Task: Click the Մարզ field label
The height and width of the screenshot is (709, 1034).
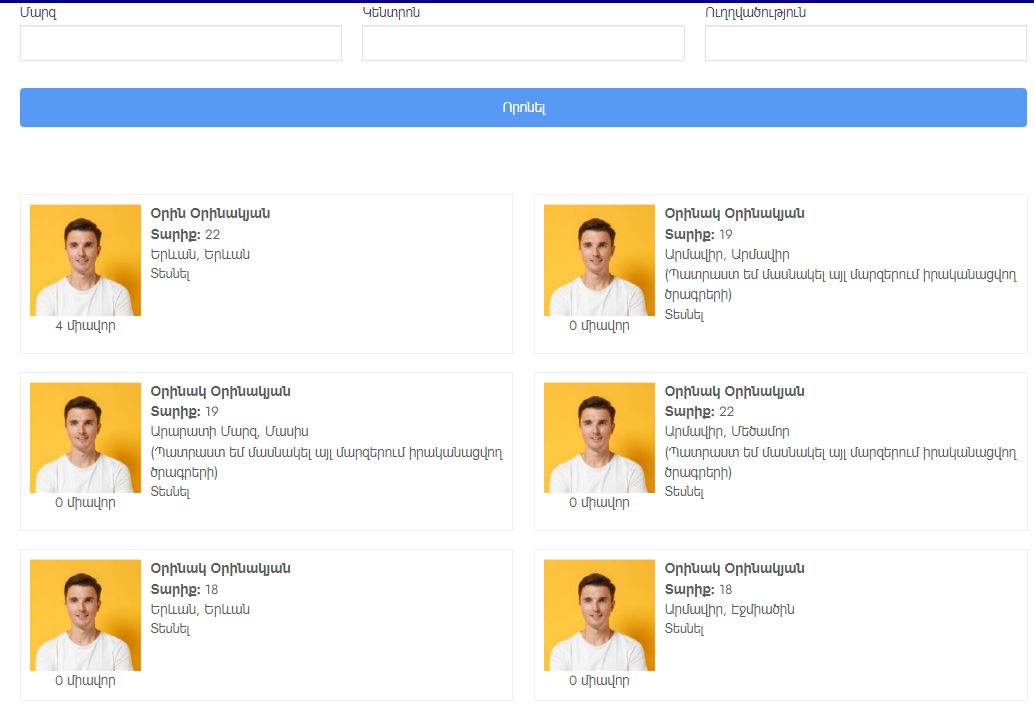Action: coord(38,13)
